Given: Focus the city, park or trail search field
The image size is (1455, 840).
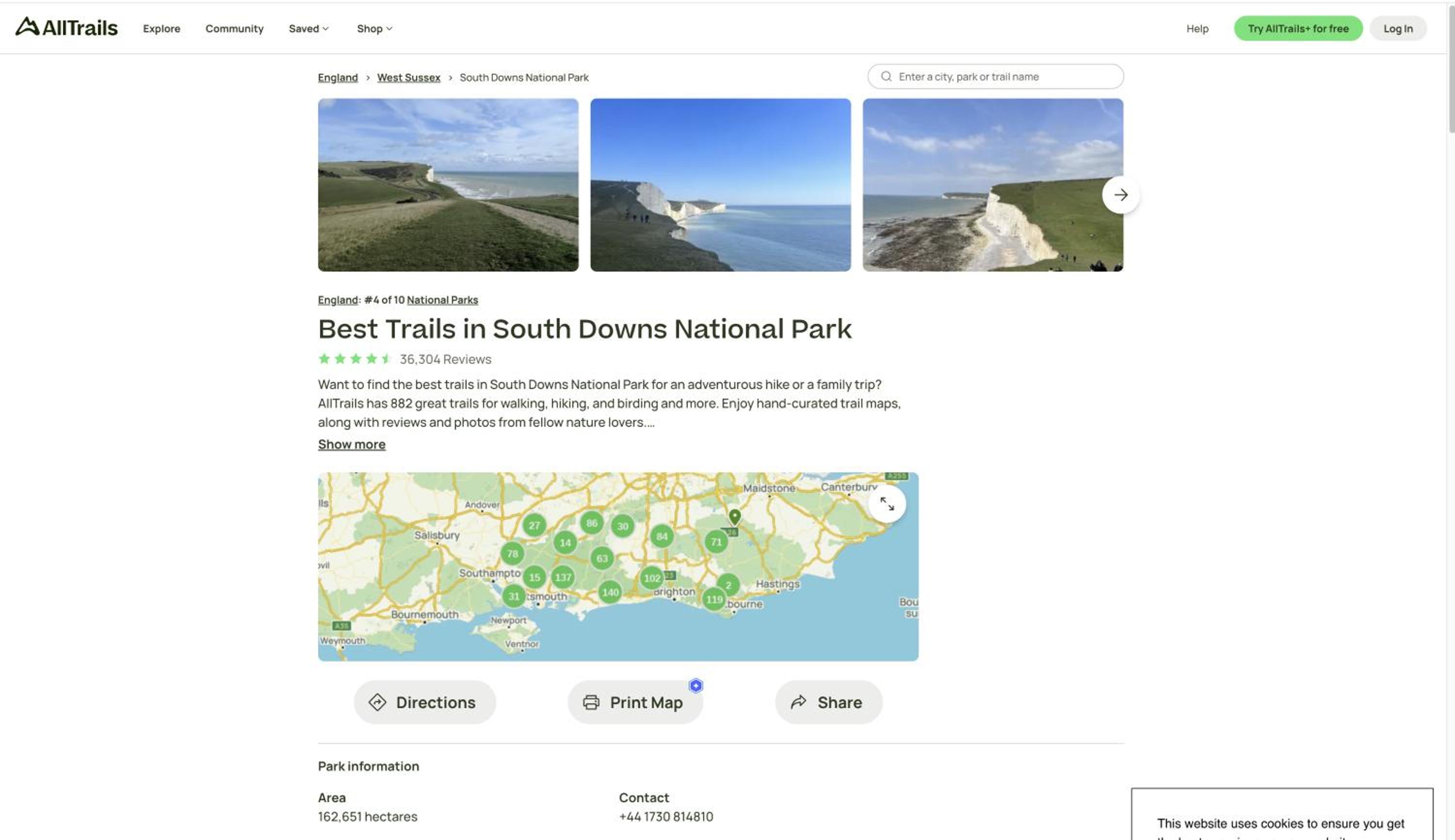Looking at the screenshot, I should pyautogui.click(x=995, y=76).
